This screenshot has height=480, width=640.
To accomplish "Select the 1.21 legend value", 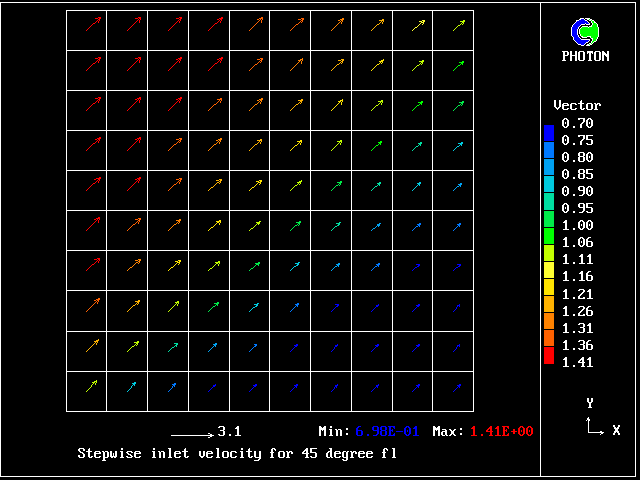I will (x=577, y=294).
